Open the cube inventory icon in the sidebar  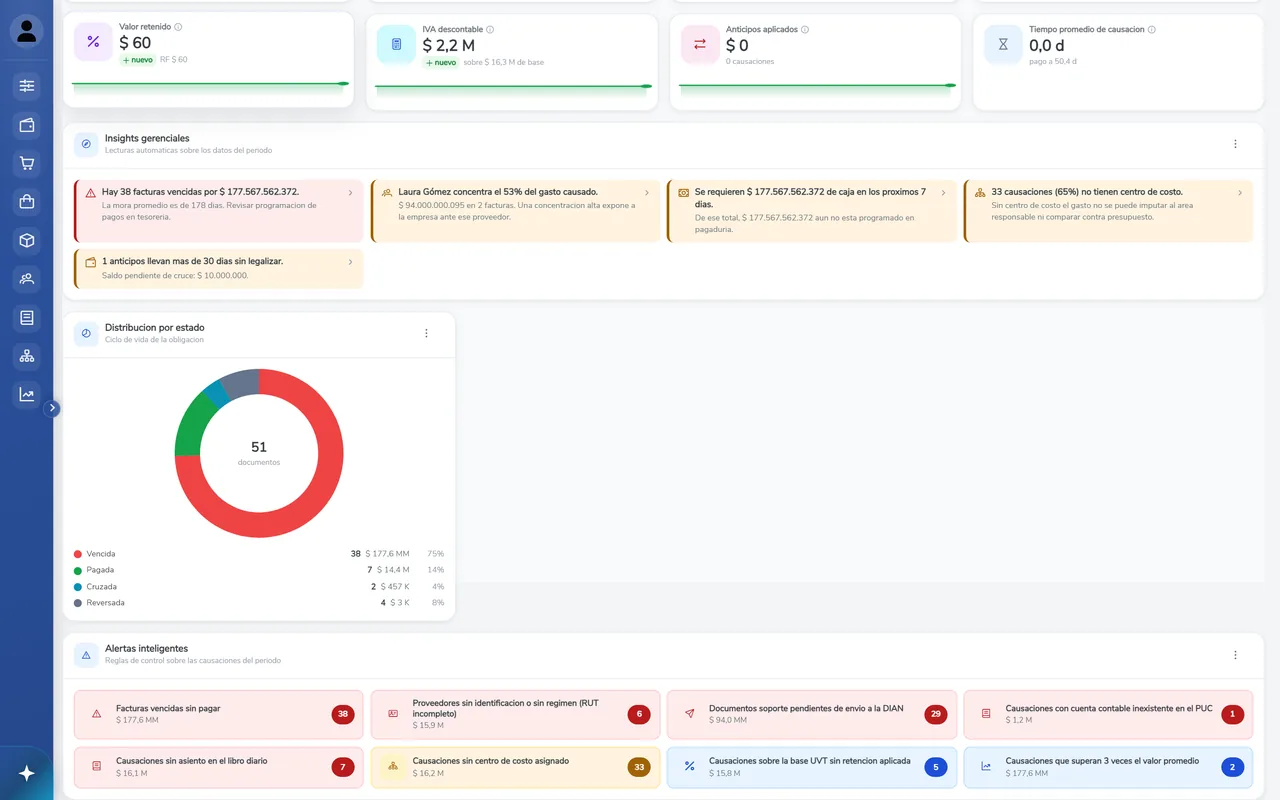27,241
